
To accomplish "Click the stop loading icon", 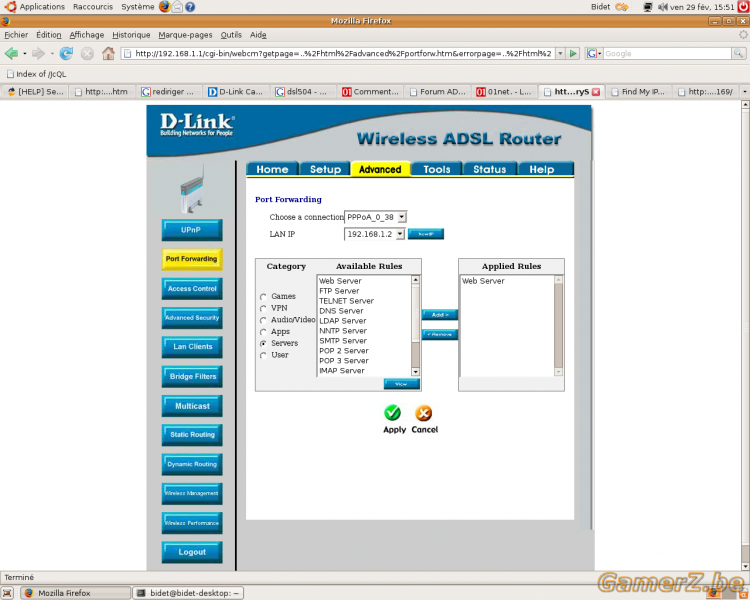I will tap(87, 54).
